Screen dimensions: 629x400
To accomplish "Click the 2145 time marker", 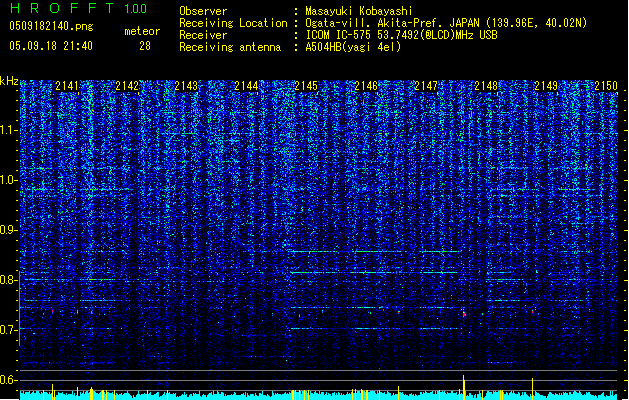I will pyautogui.click(x=306, y=86).
